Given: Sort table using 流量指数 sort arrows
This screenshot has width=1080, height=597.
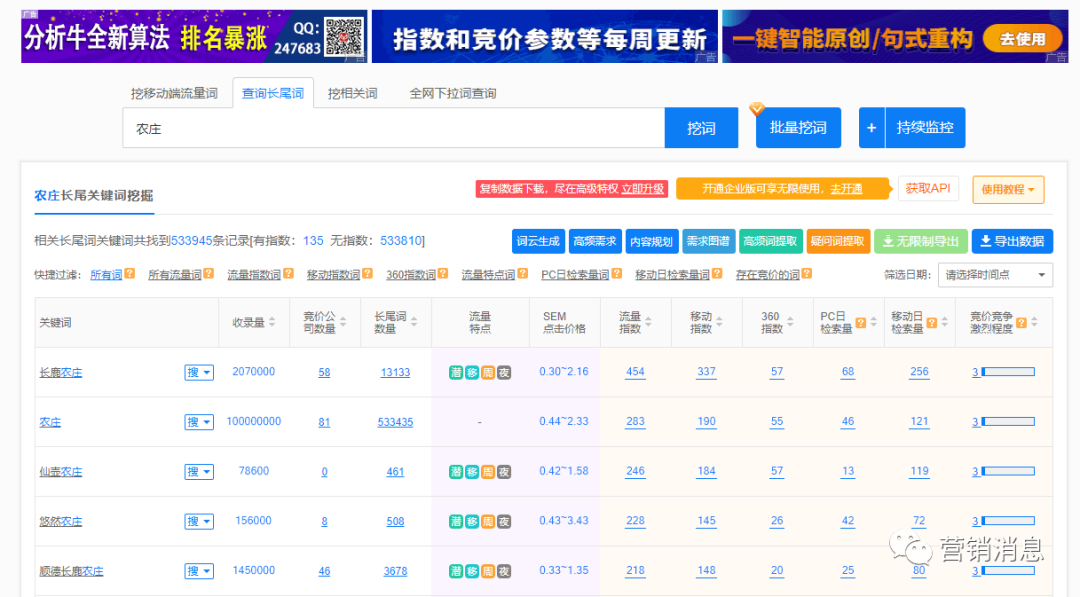Looking at the screenshot, I should [x=648, y=322].
